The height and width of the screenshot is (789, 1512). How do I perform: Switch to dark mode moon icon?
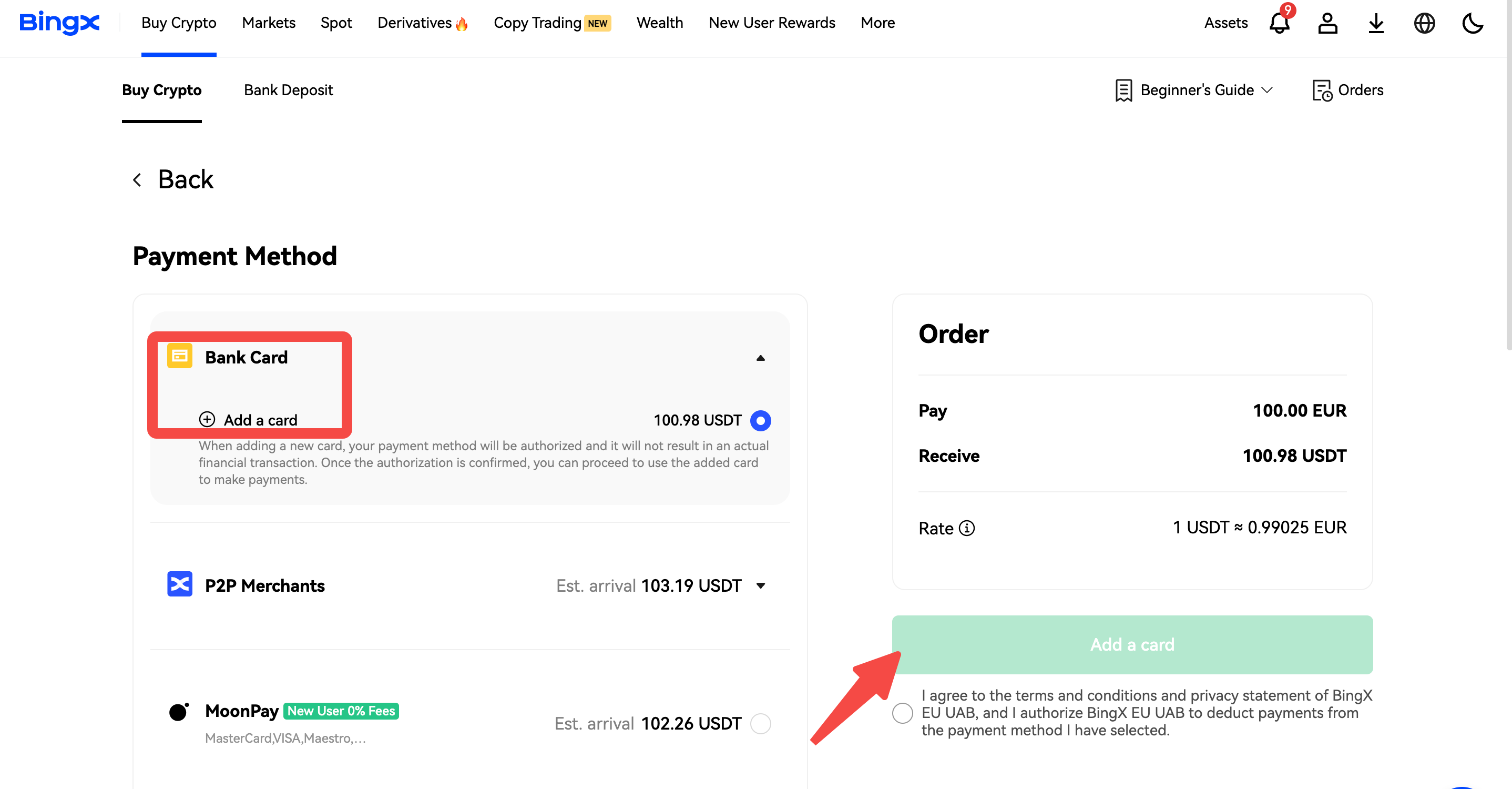click(1472, 24)
